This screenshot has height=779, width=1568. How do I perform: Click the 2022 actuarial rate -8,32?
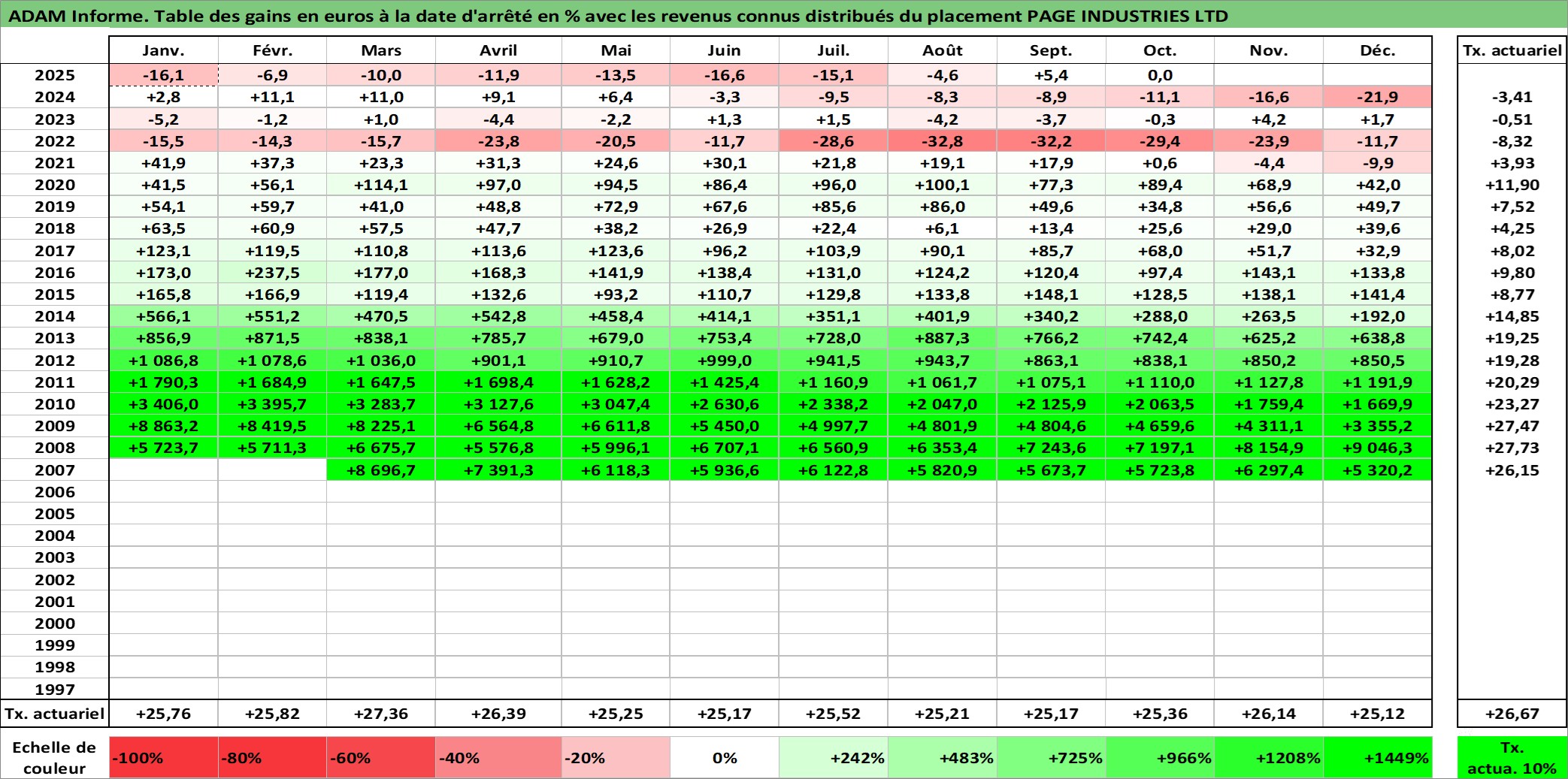[1512, 141]
